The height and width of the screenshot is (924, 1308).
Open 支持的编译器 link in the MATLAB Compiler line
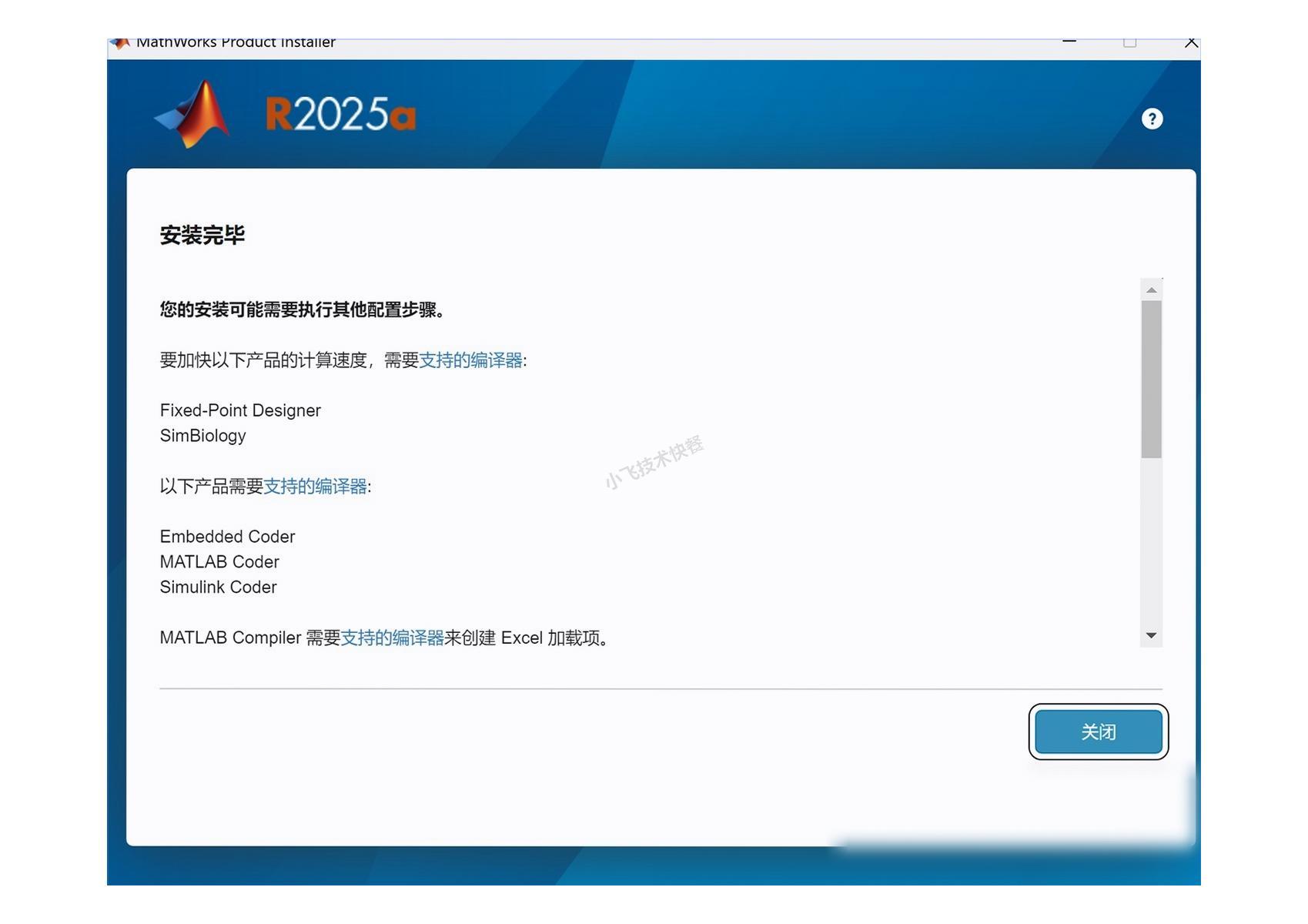pyautogui.click(x=393, y=638)
